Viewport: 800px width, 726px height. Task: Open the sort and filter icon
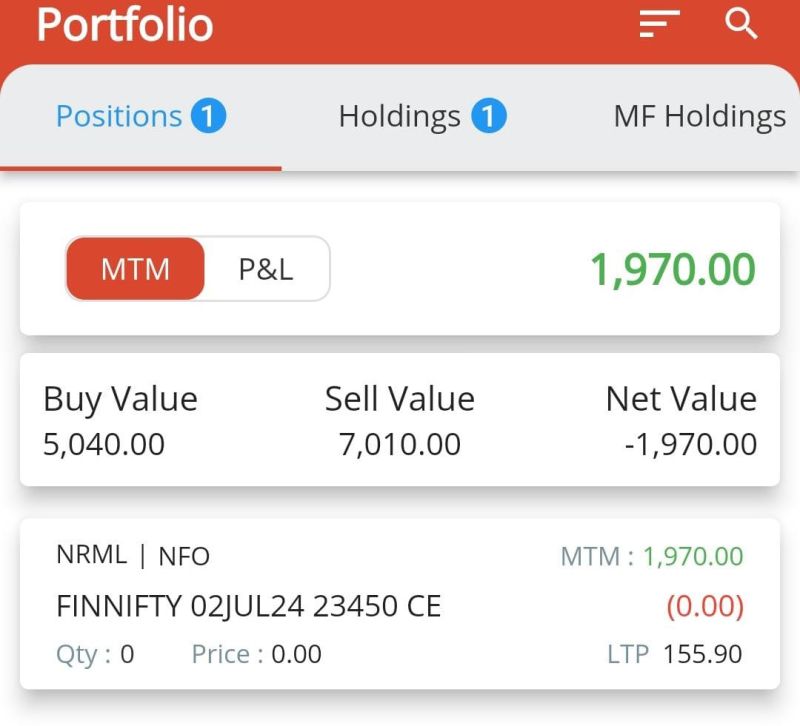pos(659,24)
